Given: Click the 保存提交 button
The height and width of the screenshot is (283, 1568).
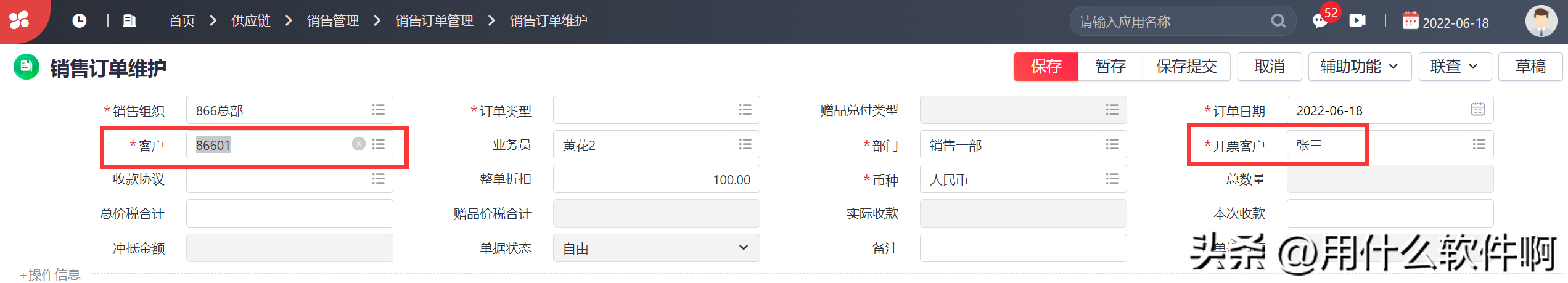Looking at the screenshot, I should pos(1186,67).
